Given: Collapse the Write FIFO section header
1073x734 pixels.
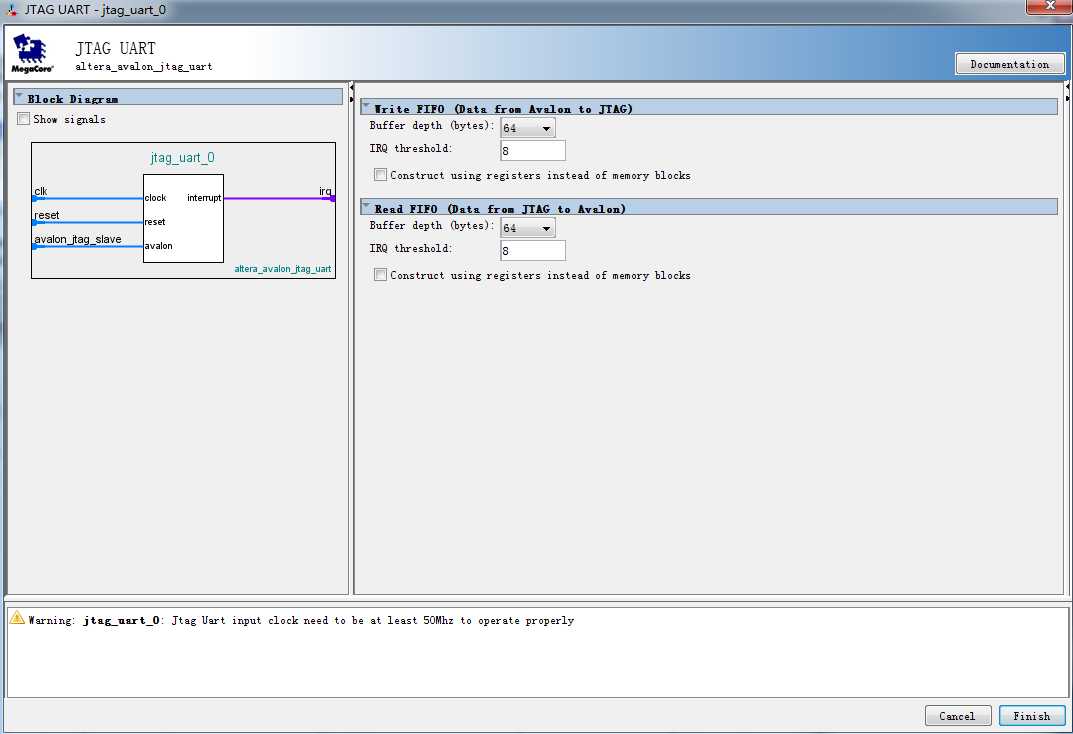Looking at the screenshot, I should [x=366, y=108].
